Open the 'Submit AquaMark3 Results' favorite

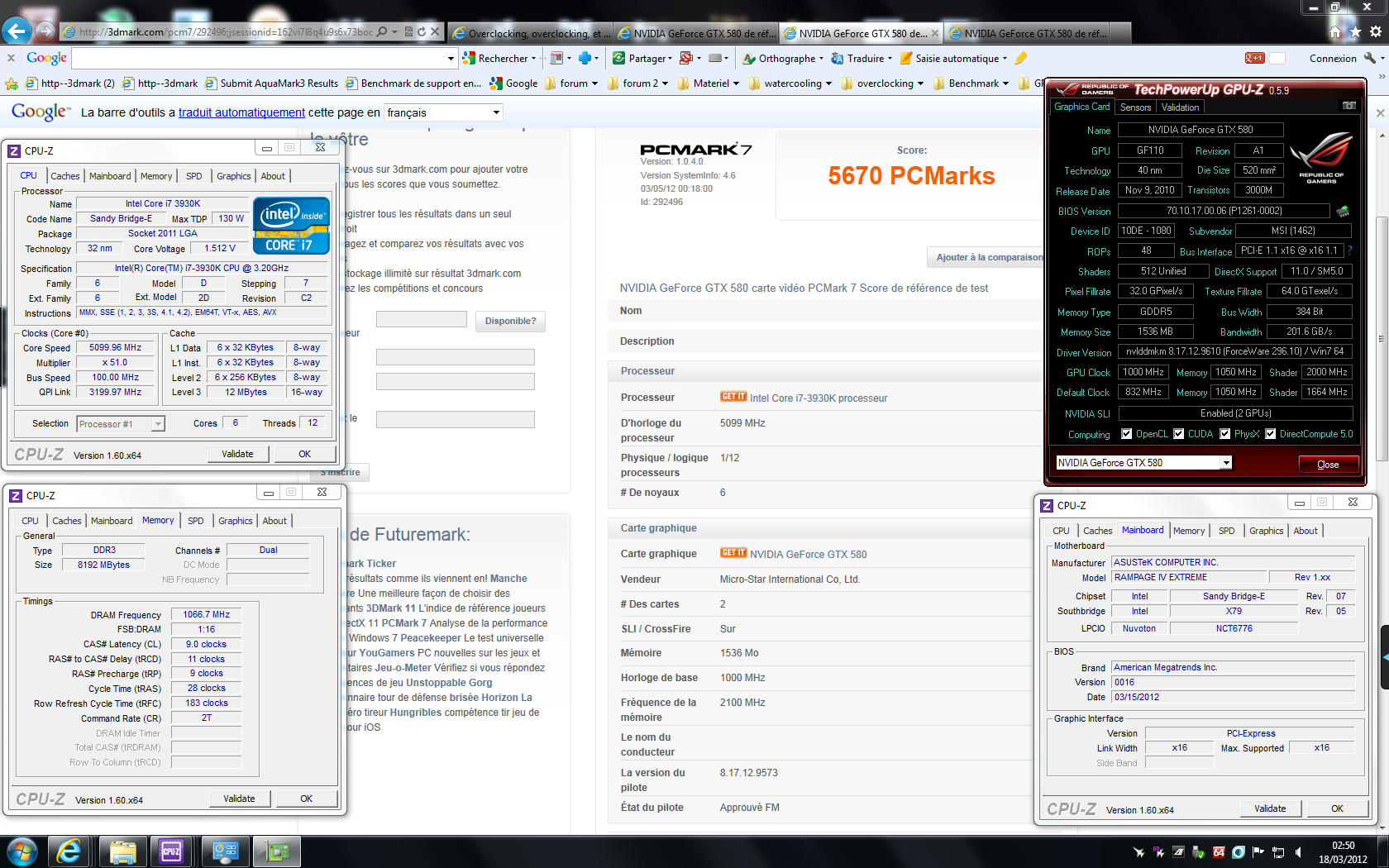271,83
